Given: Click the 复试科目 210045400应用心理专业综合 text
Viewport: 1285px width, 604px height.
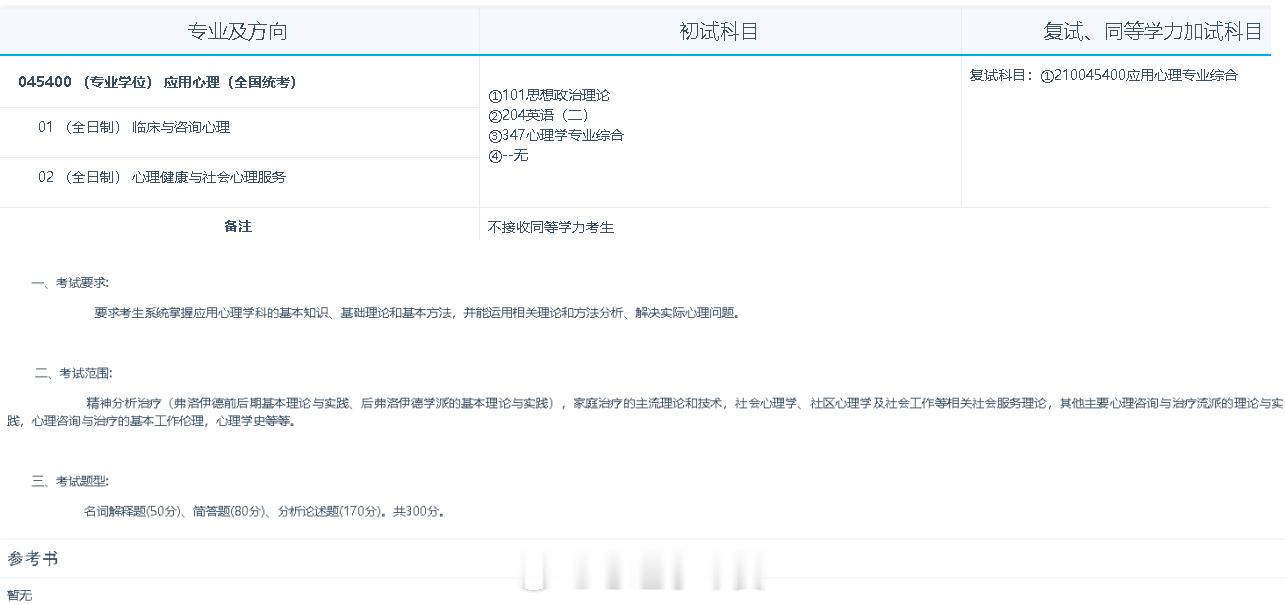Looking at the screenshot, I should point(1104,75).
